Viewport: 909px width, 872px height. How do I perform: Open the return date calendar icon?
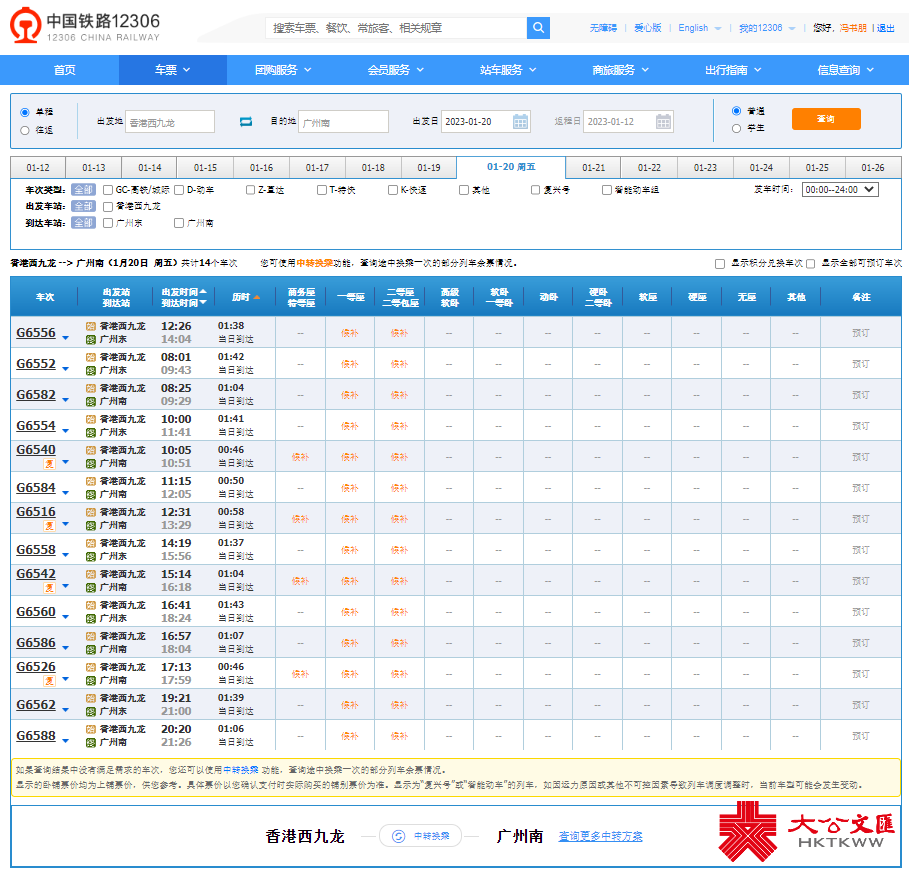664,122
